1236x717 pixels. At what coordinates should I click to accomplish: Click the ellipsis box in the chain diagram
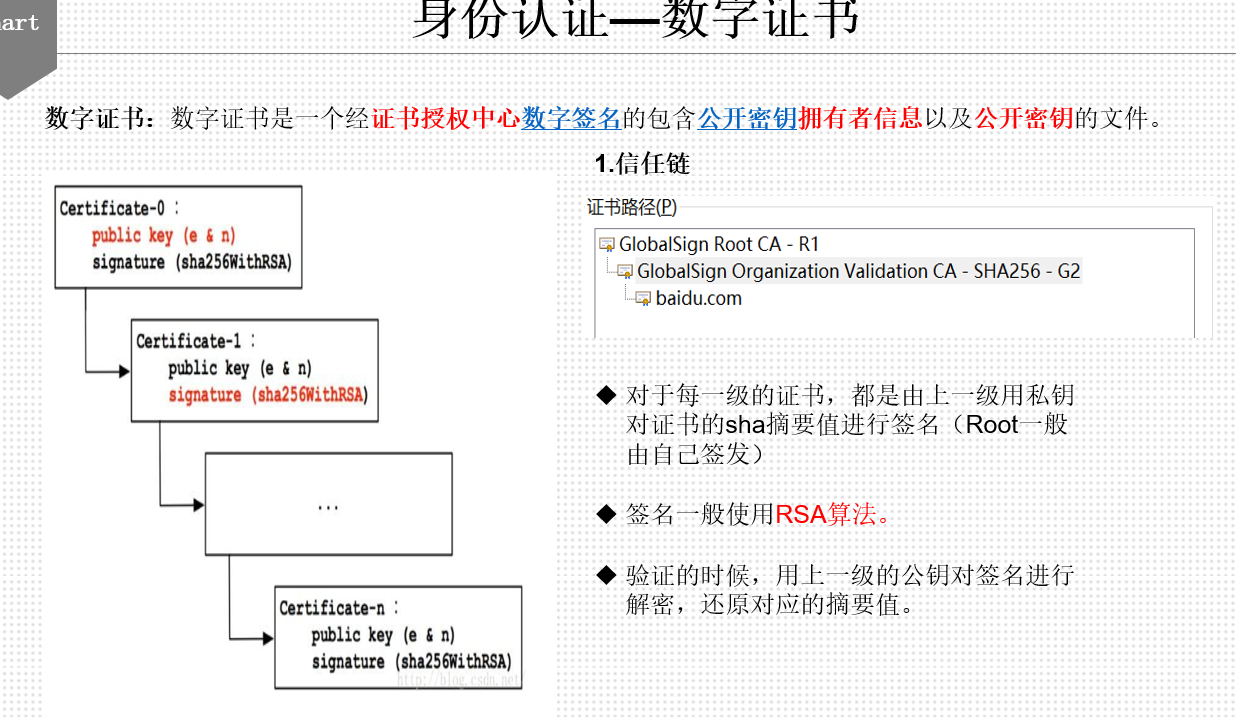click(x=328, y=504)
